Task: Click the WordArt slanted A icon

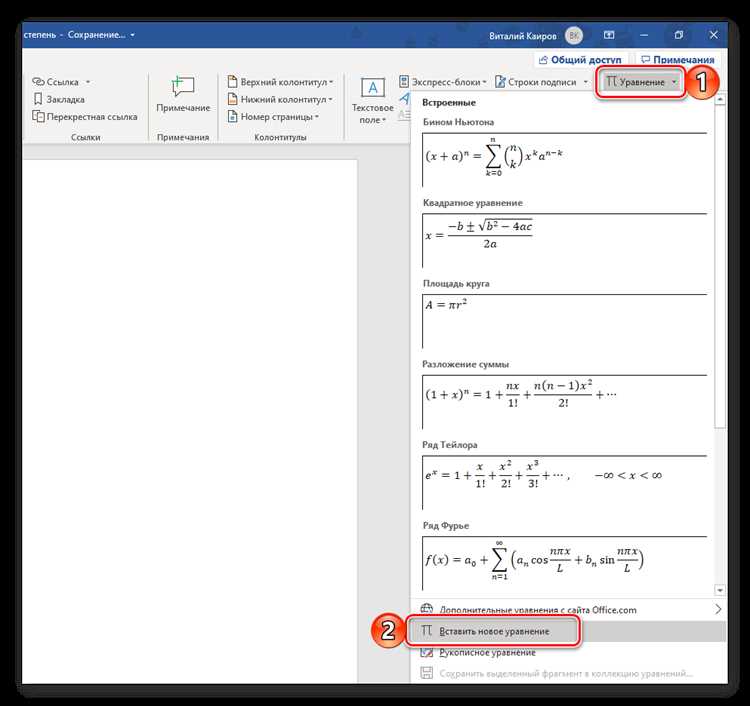Action: coord(405,99)
